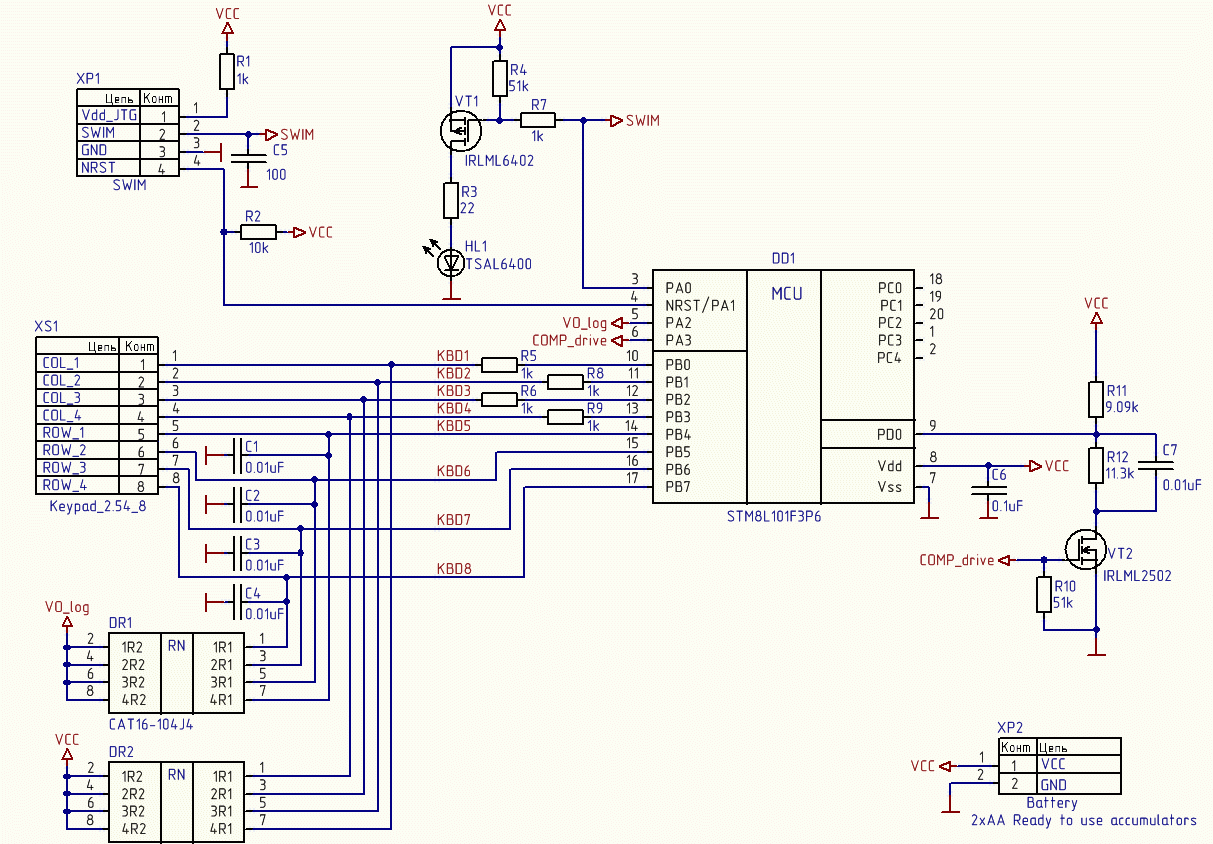Click the NRST/PA1 pin label

700,305
